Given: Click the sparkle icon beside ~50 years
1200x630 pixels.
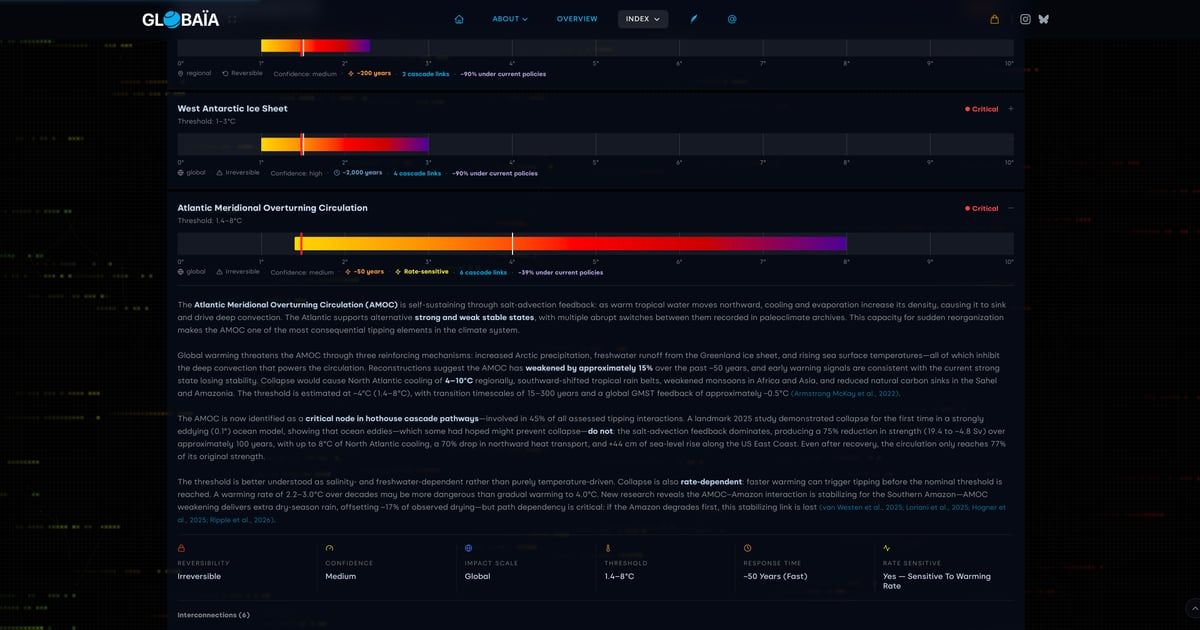Looking at the screenshot, I should (348, 272).
